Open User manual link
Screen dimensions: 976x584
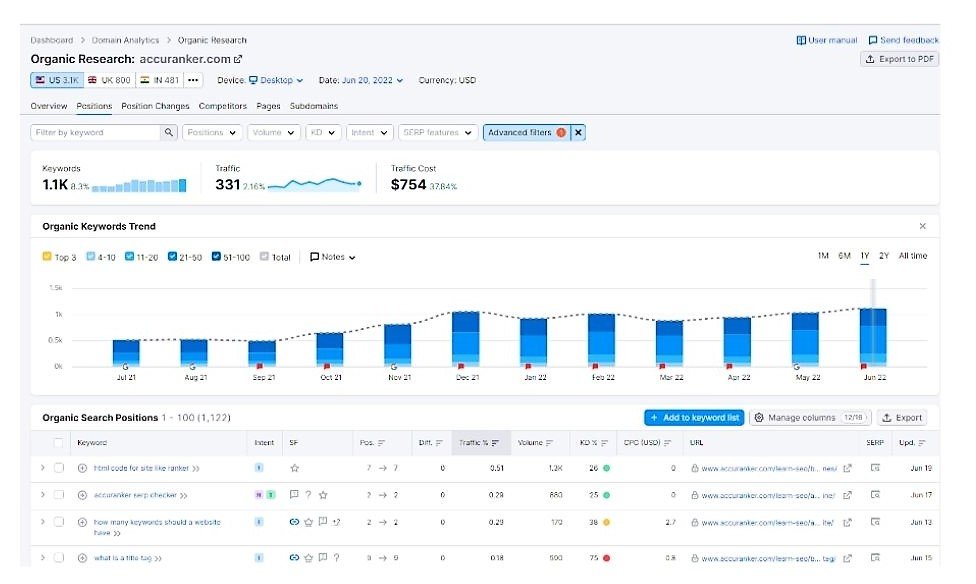827,40
